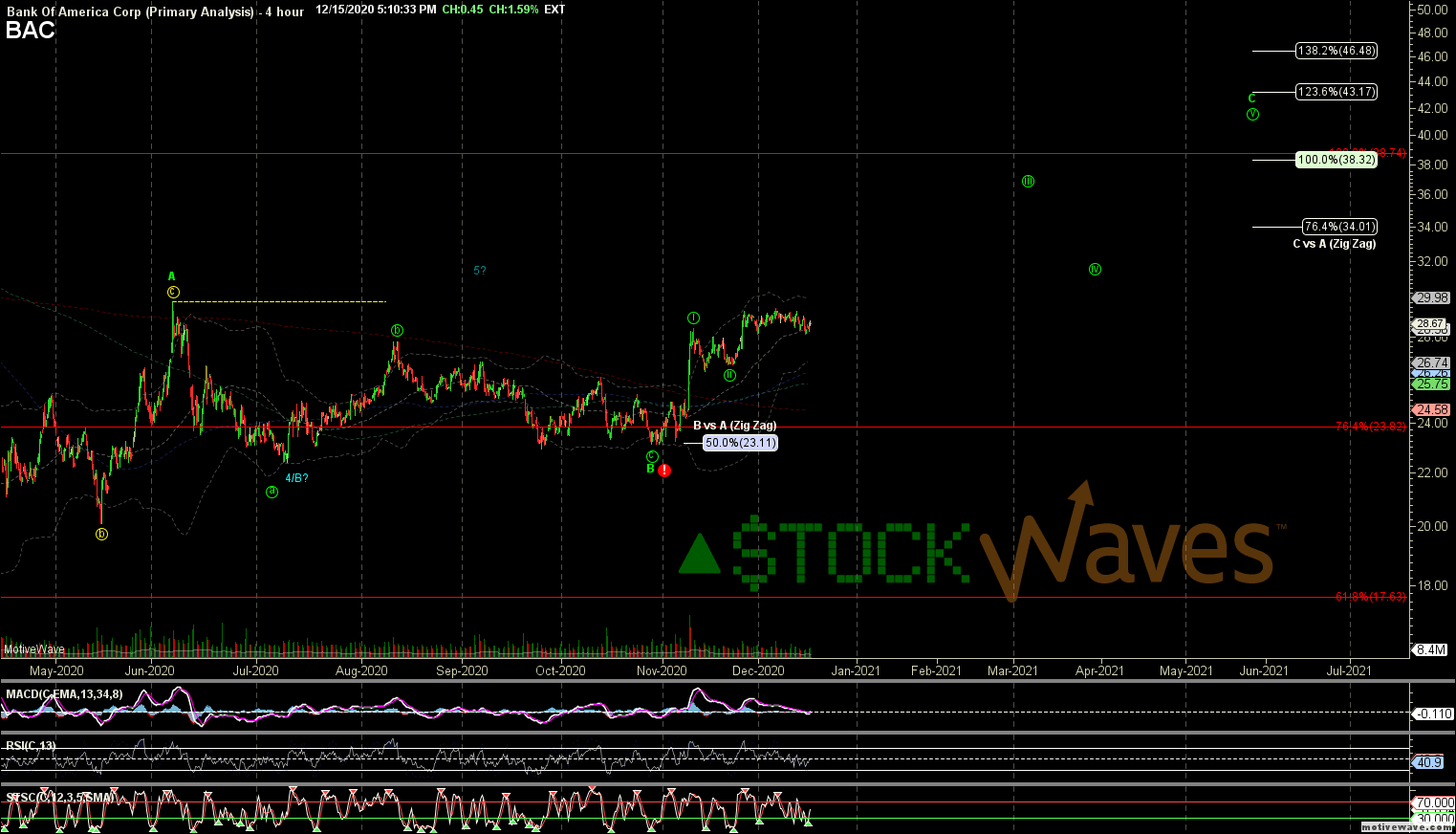This screenshot has width=1456, height=834.
Task: Select yellow circled c marker under A
Action: 173,293
